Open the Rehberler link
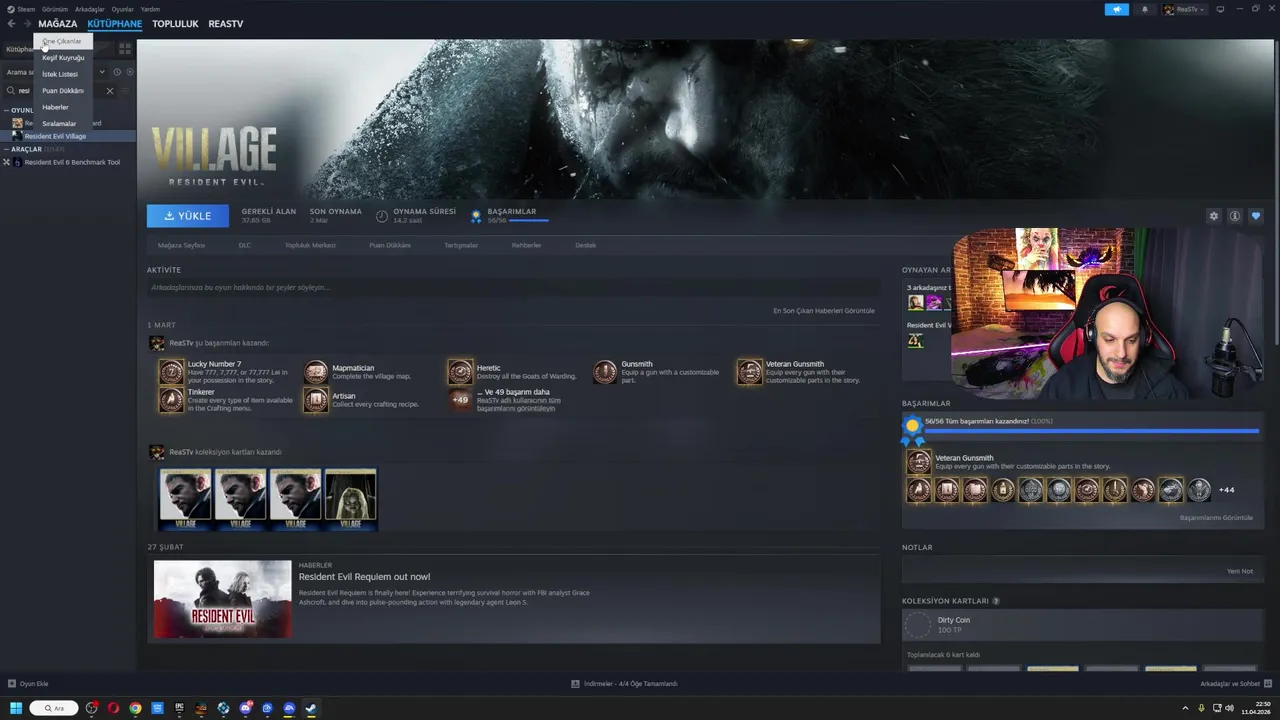The image size is (1280, 720). pos(526,245)
